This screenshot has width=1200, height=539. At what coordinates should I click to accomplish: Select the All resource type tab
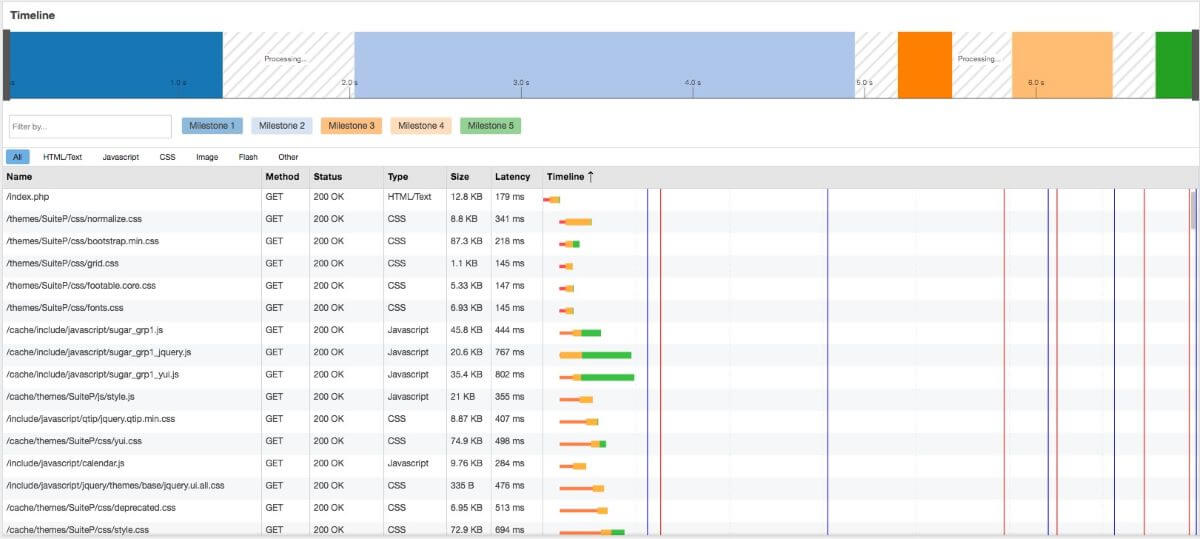point(18,157)
